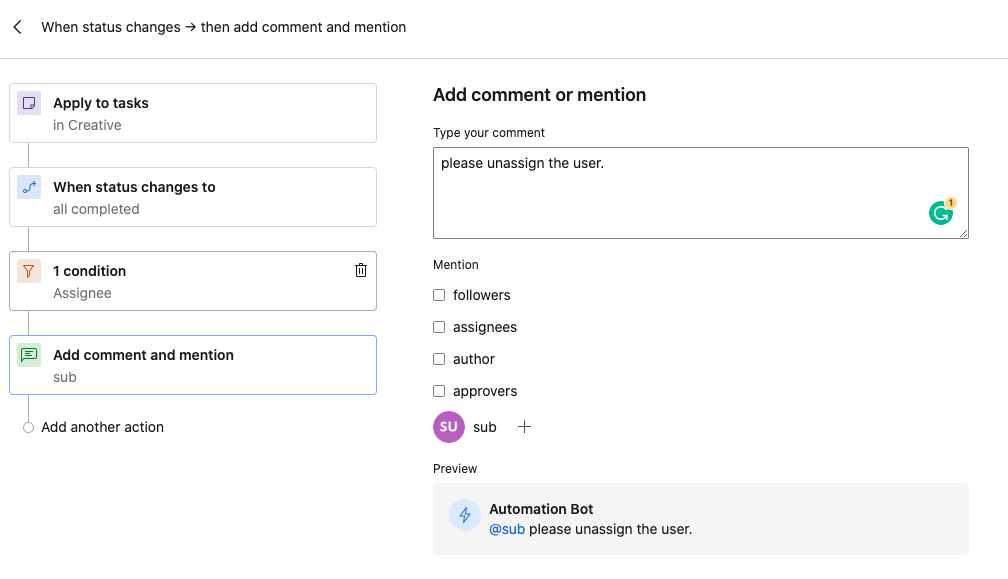Enable the followers mention checkbox
This screenshot has width=1008, height=579.
pyautogui.click(x=439, y=295)
